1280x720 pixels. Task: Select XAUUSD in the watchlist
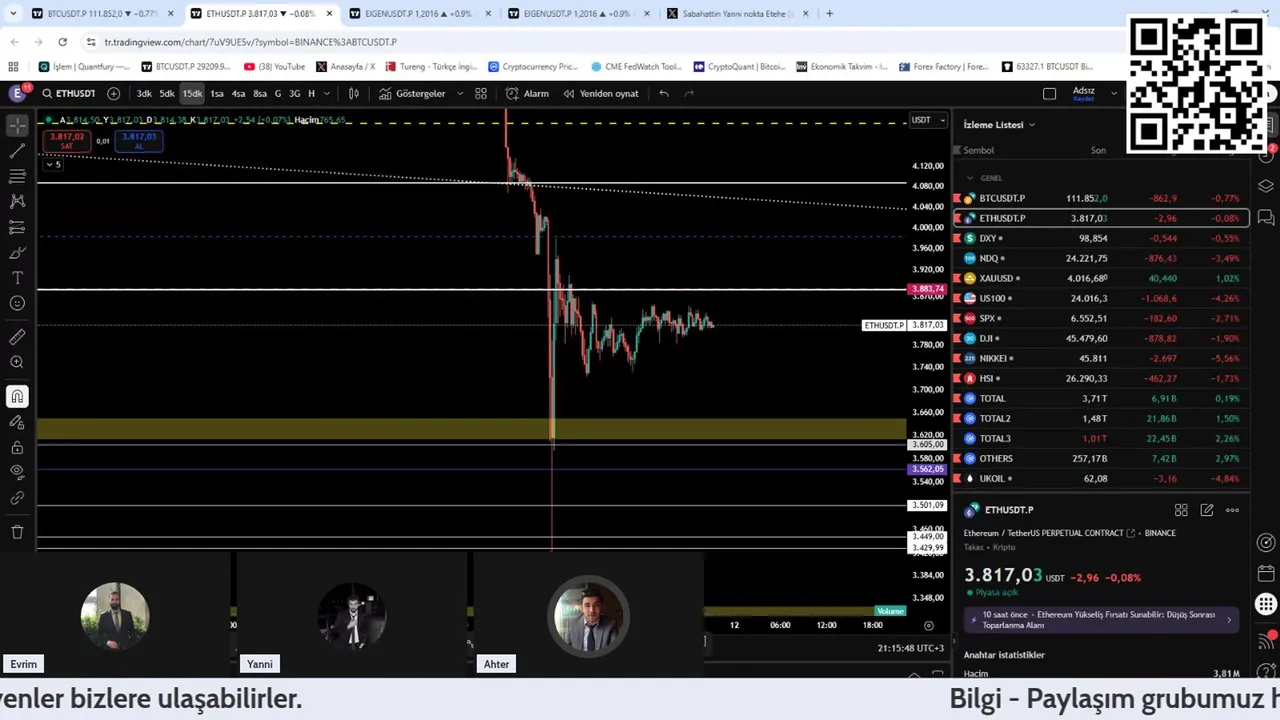click(1100, 278)
